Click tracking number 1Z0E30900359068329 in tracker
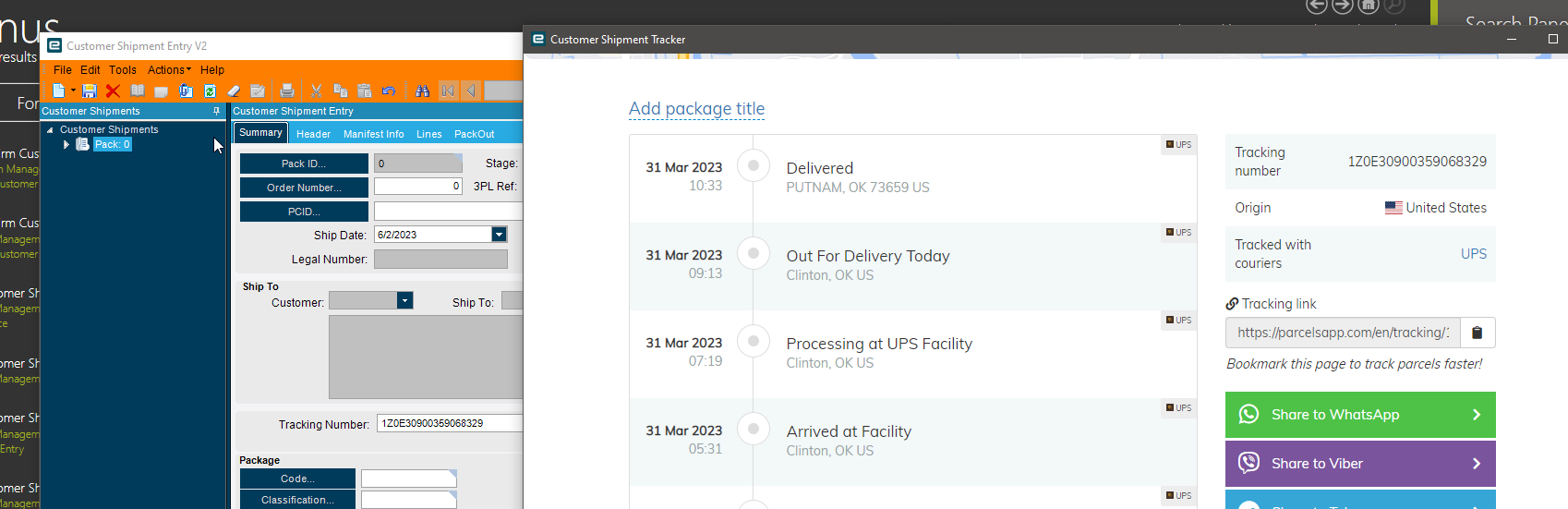 [x=1417, y=162]
